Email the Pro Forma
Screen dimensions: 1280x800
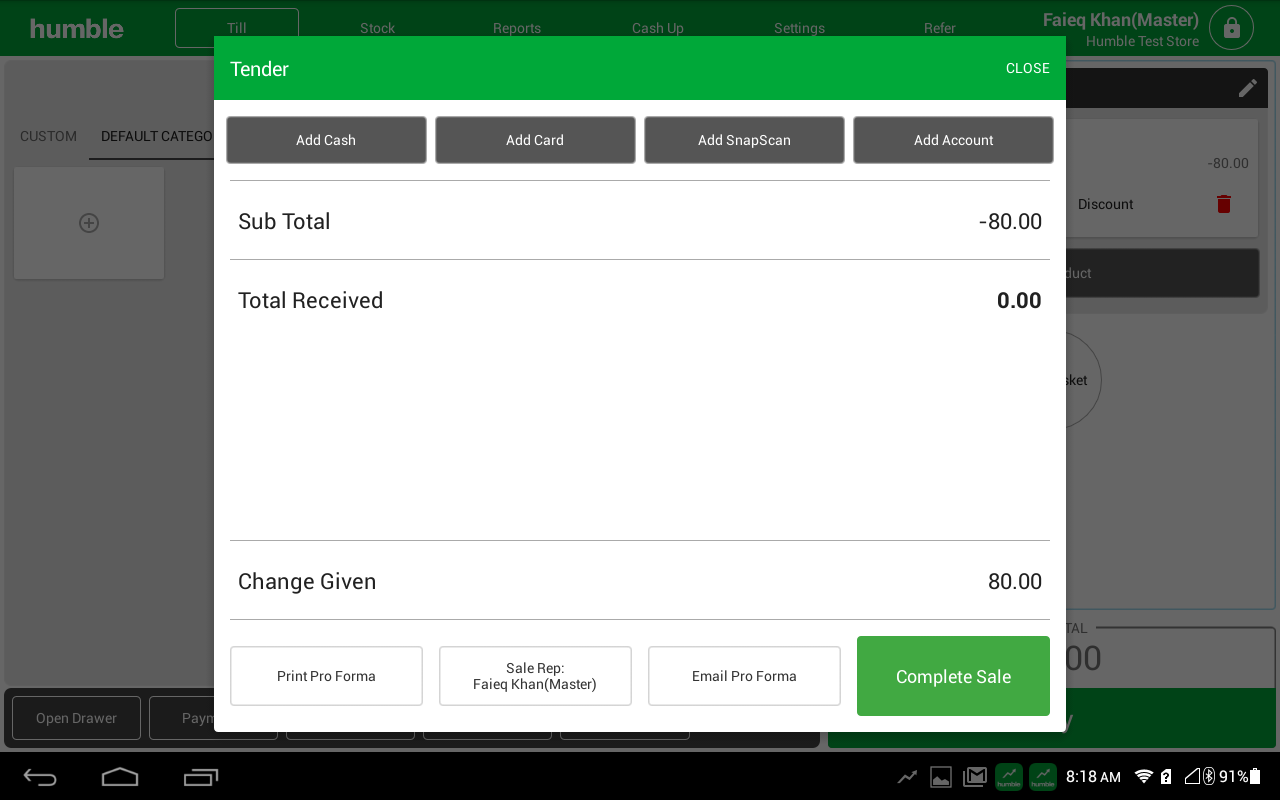pyautogui.click(x=744, y=676)
